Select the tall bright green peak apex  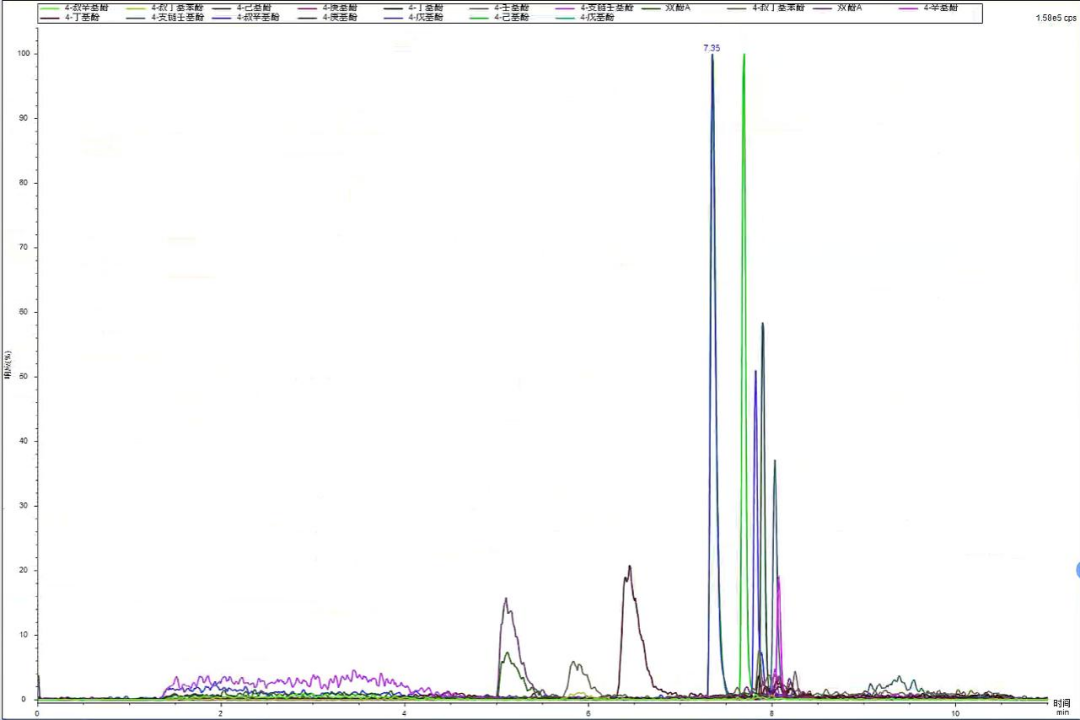click(x=744, y=56)
